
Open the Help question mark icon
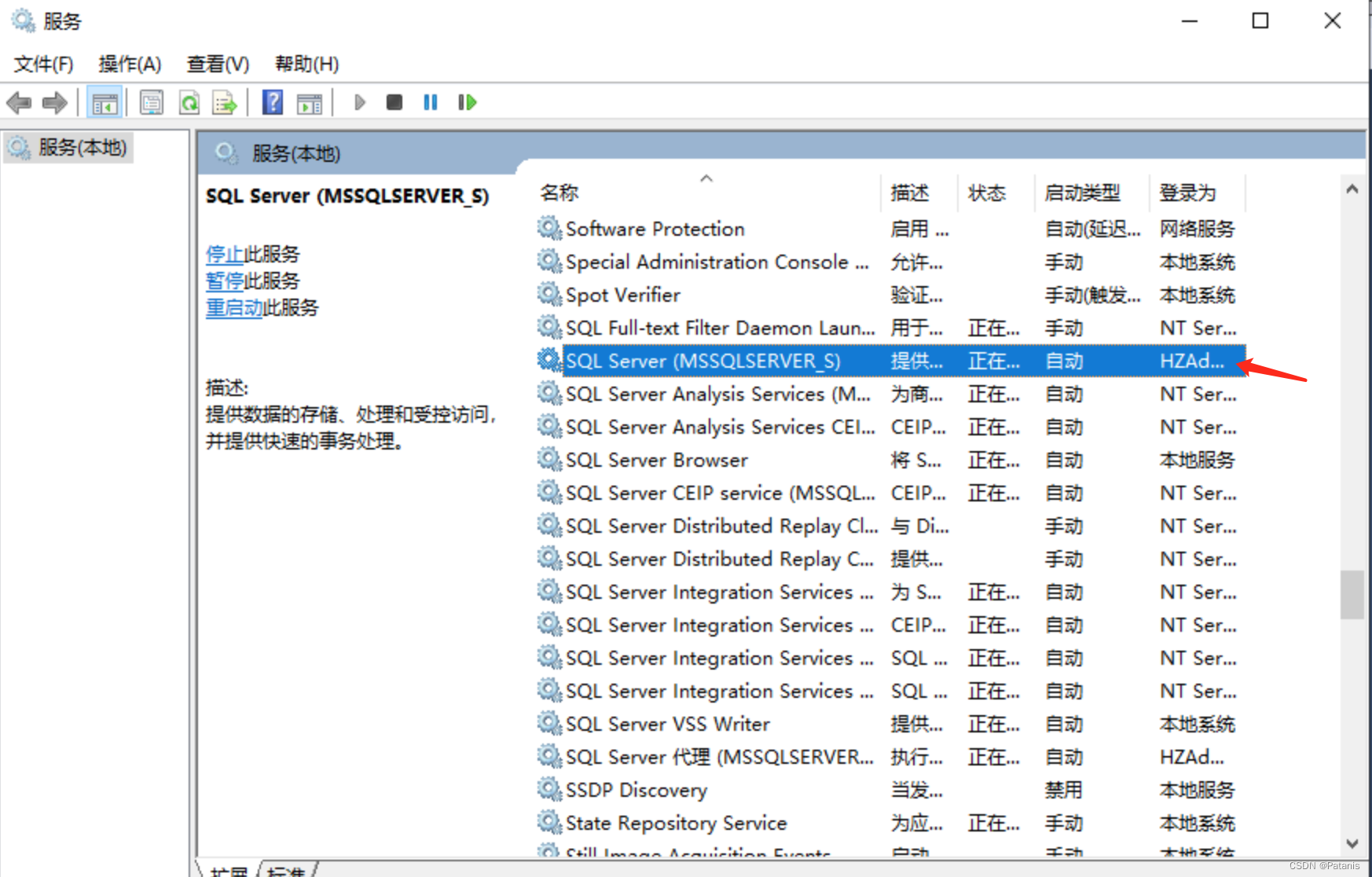click(x=272, y=102)
